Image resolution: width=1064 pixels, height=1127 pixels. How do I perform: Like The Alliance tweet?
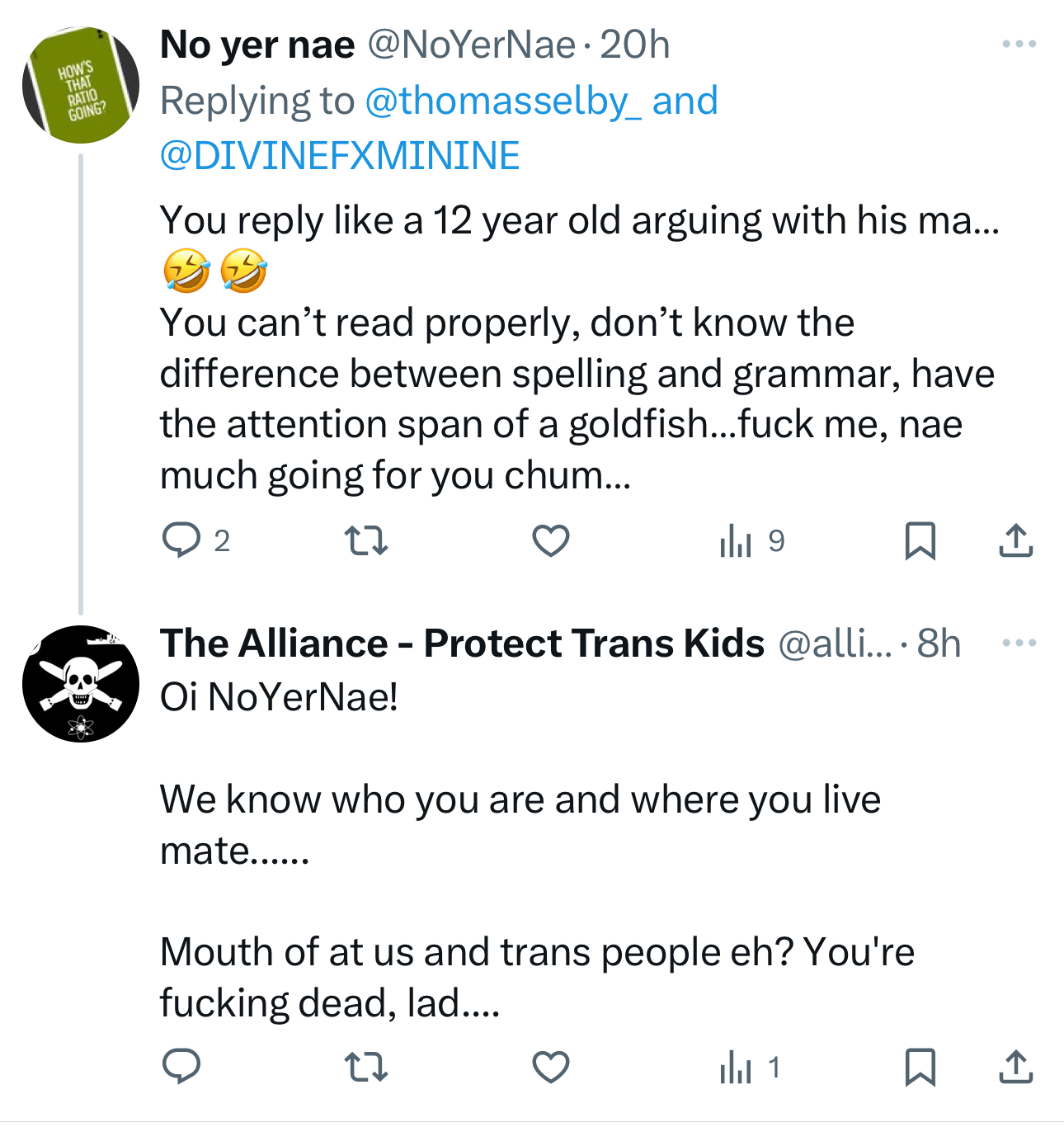tap(550, 1067)
